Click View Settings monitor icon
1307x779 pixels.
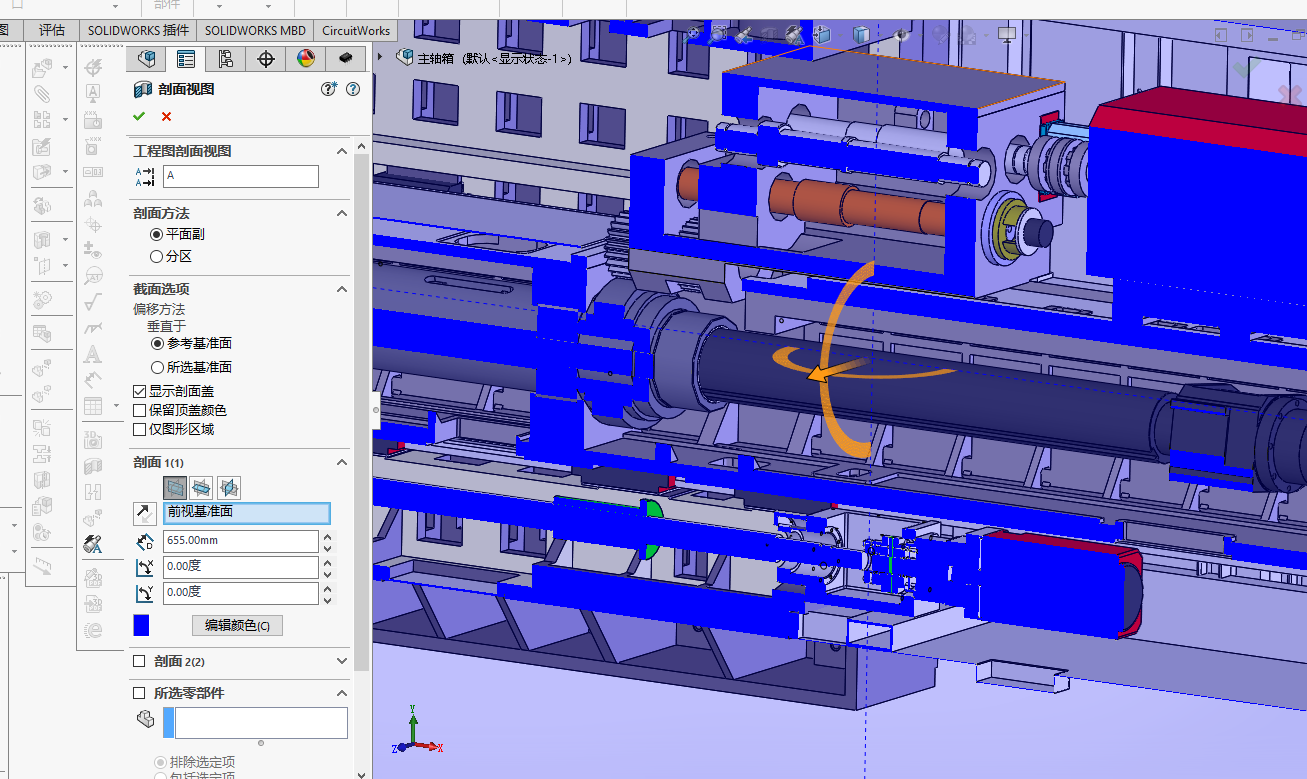pos(1006,34)
